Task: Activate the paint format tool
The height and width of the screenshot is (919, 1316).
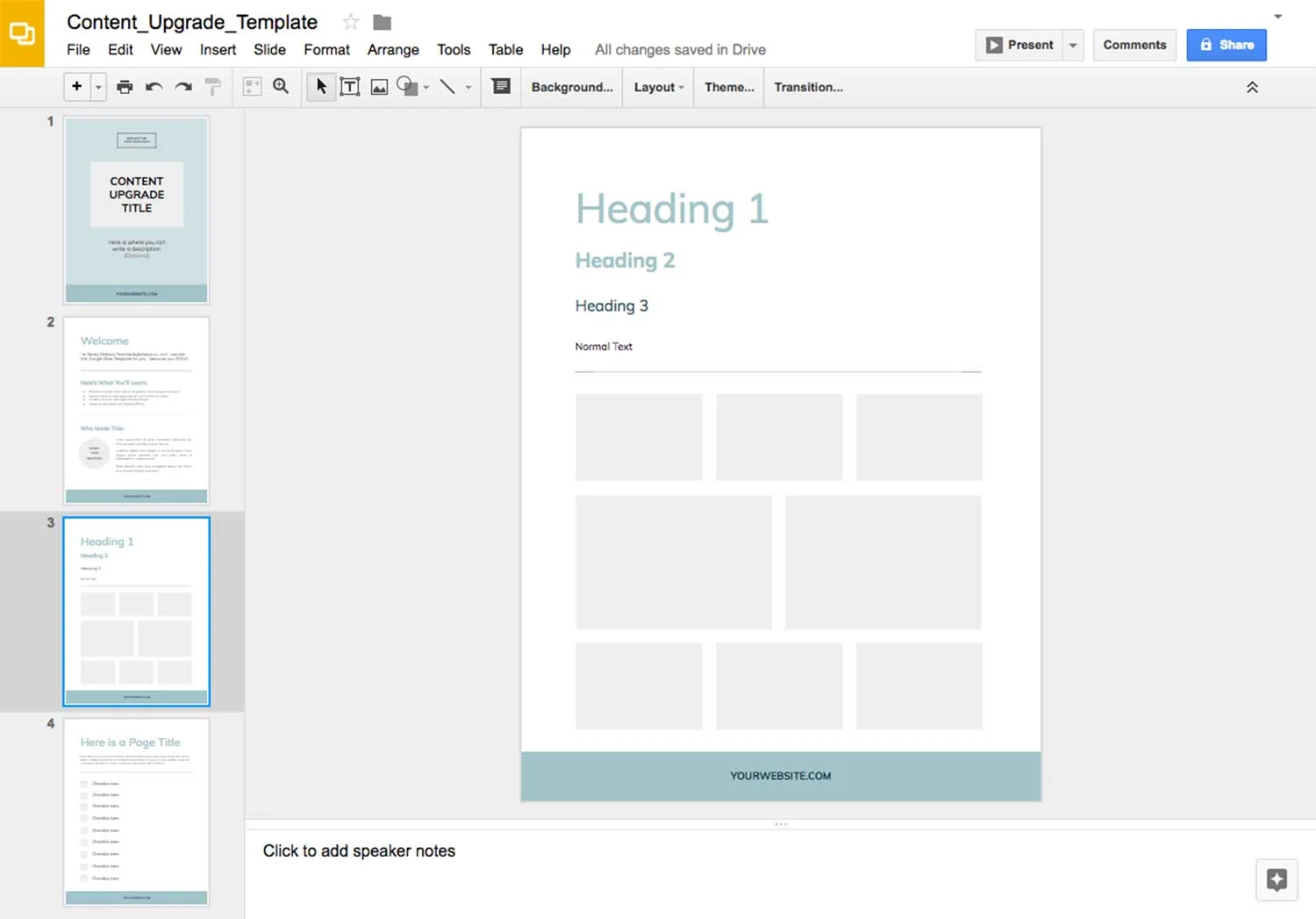Action: pyautogui.click(x=213, y=86)
